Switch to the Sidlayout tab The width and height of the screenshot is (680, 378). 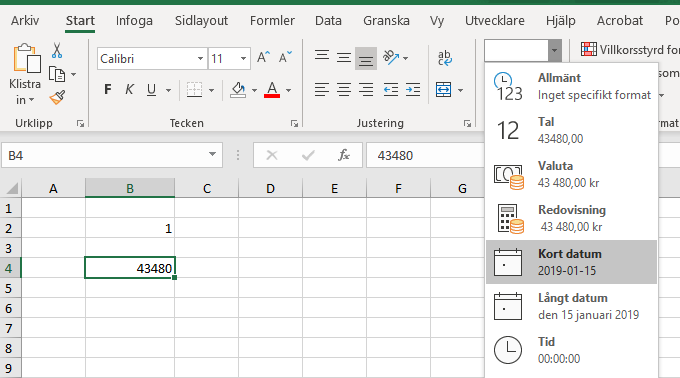coord(201,20)
